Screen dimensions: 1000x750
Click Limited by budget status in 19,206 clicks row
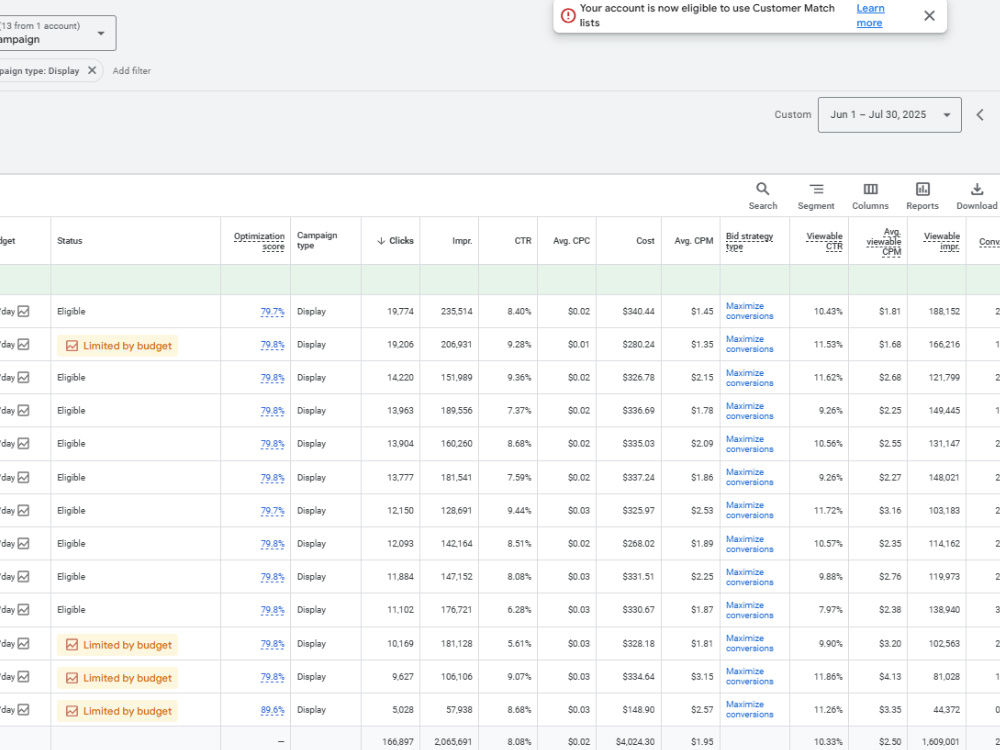[117, 346]
